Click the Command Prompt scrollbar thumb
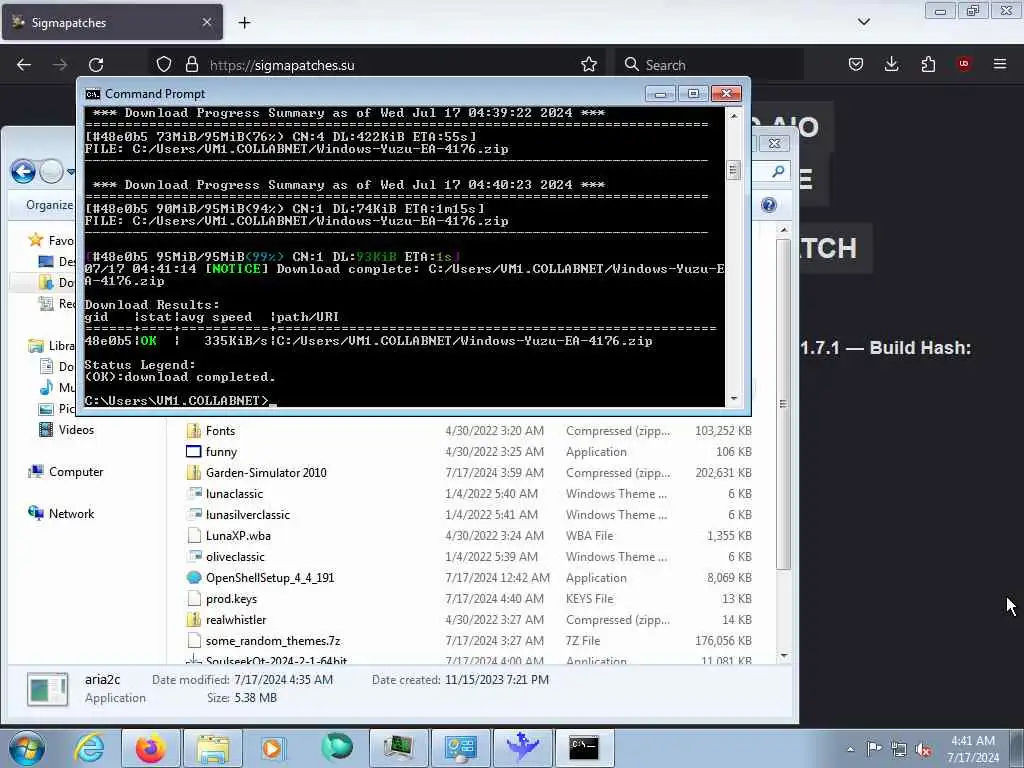1024x768 pixels. click(733, 170)
